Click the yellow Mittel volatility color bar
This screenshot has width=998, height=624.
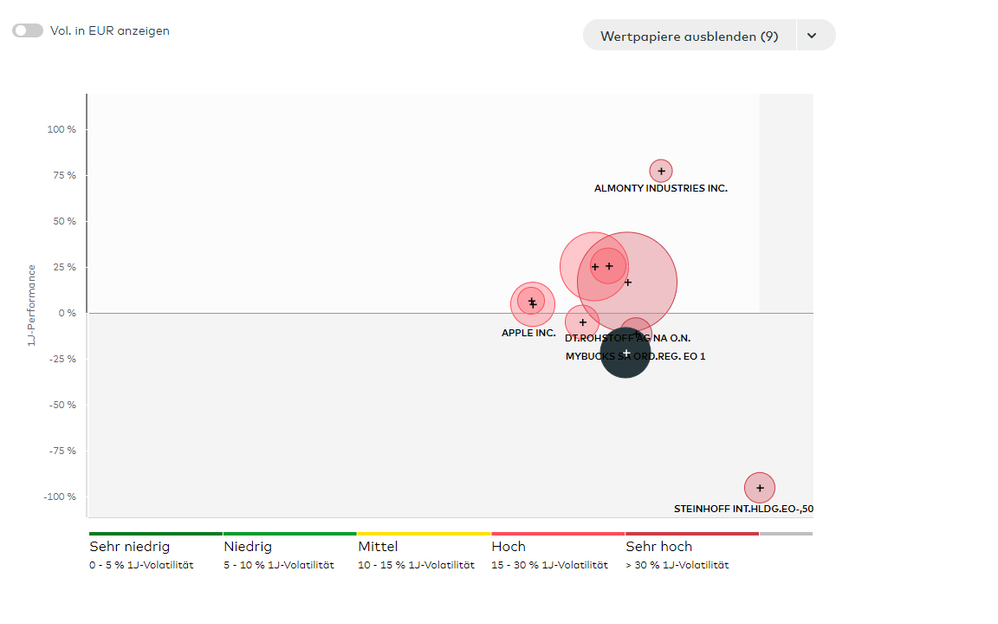[423, 534]
